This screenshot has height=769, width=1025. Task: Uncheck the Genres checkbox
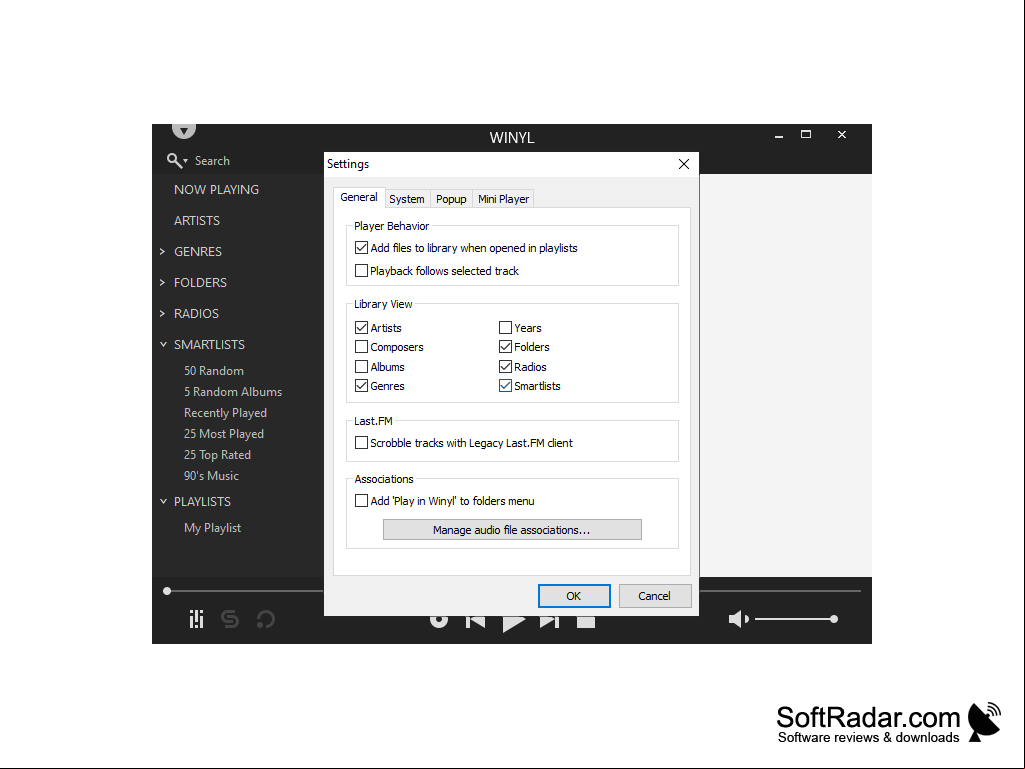tap(361, 386)
